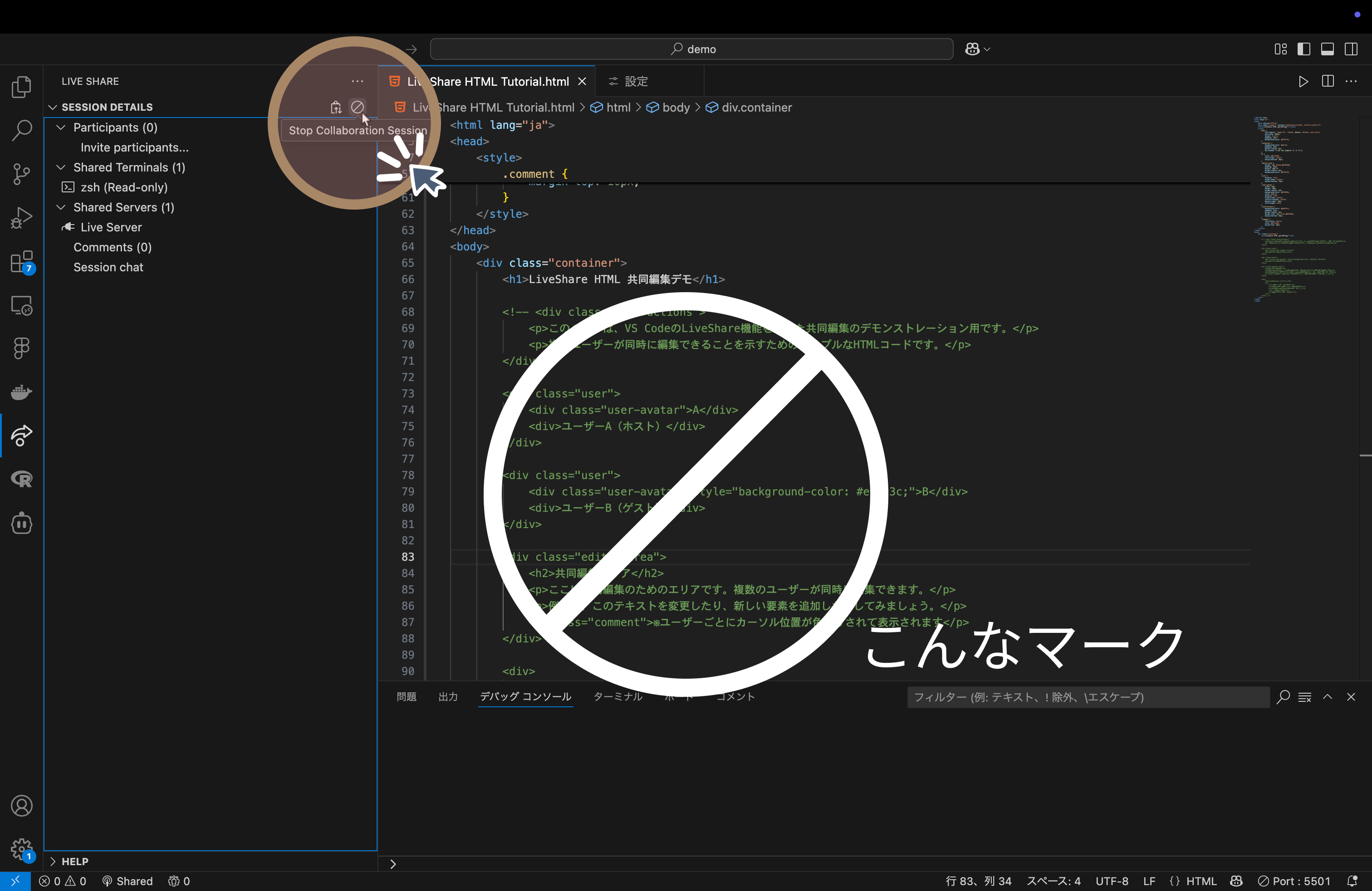
Task: Toggle the secondary side bar
Action: [1351, 49]
